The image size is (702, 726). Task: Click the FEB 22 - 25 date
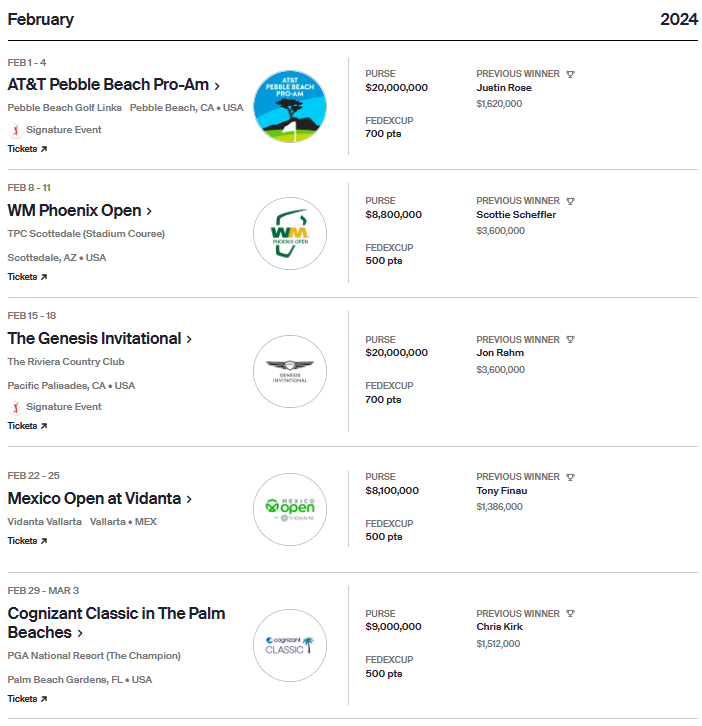pos(33,476)
